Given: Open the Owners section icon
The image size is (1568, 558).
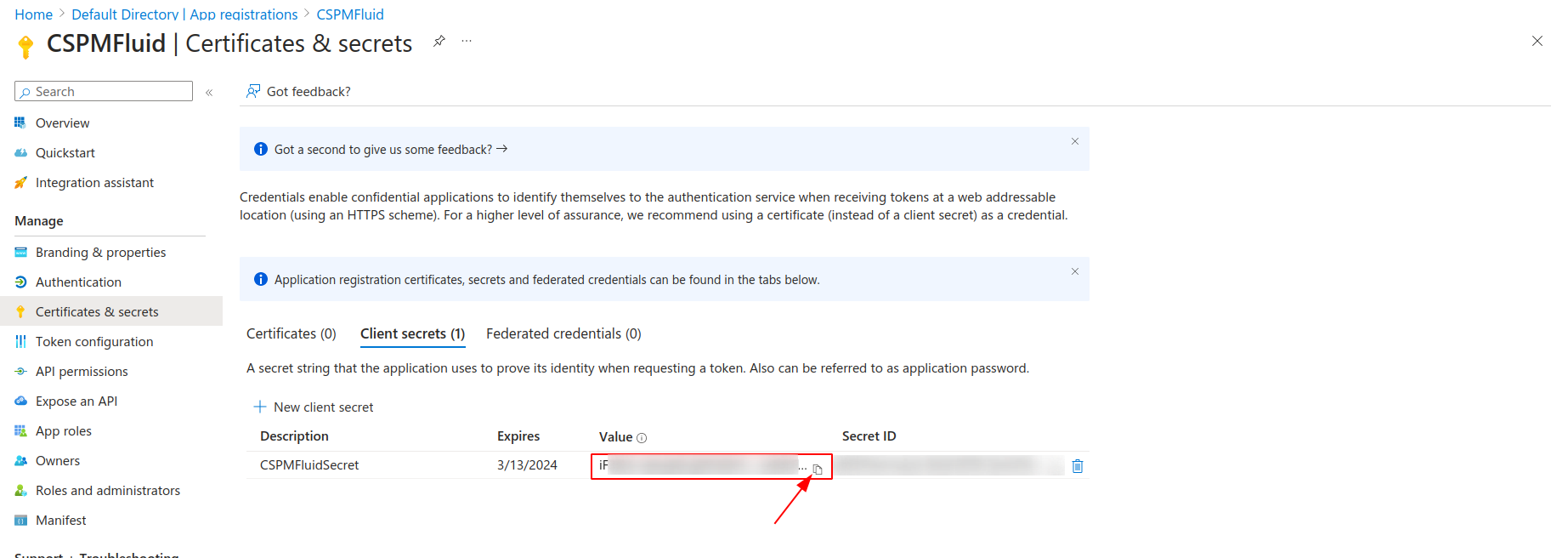Looking at the screenshot, I should coord(20,460).
